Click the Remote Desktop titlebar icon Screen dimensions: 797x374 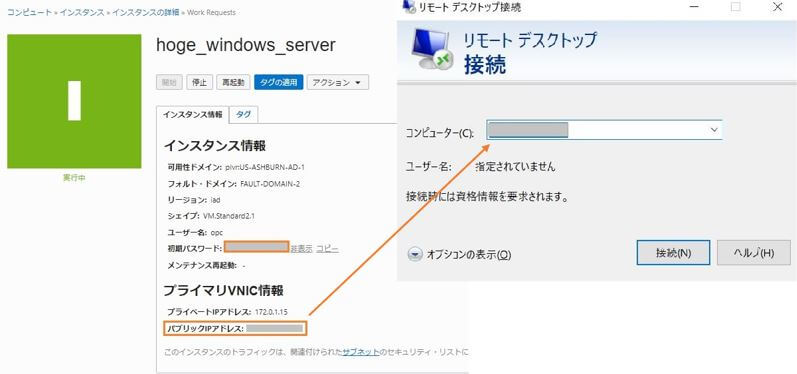[408, 6]
